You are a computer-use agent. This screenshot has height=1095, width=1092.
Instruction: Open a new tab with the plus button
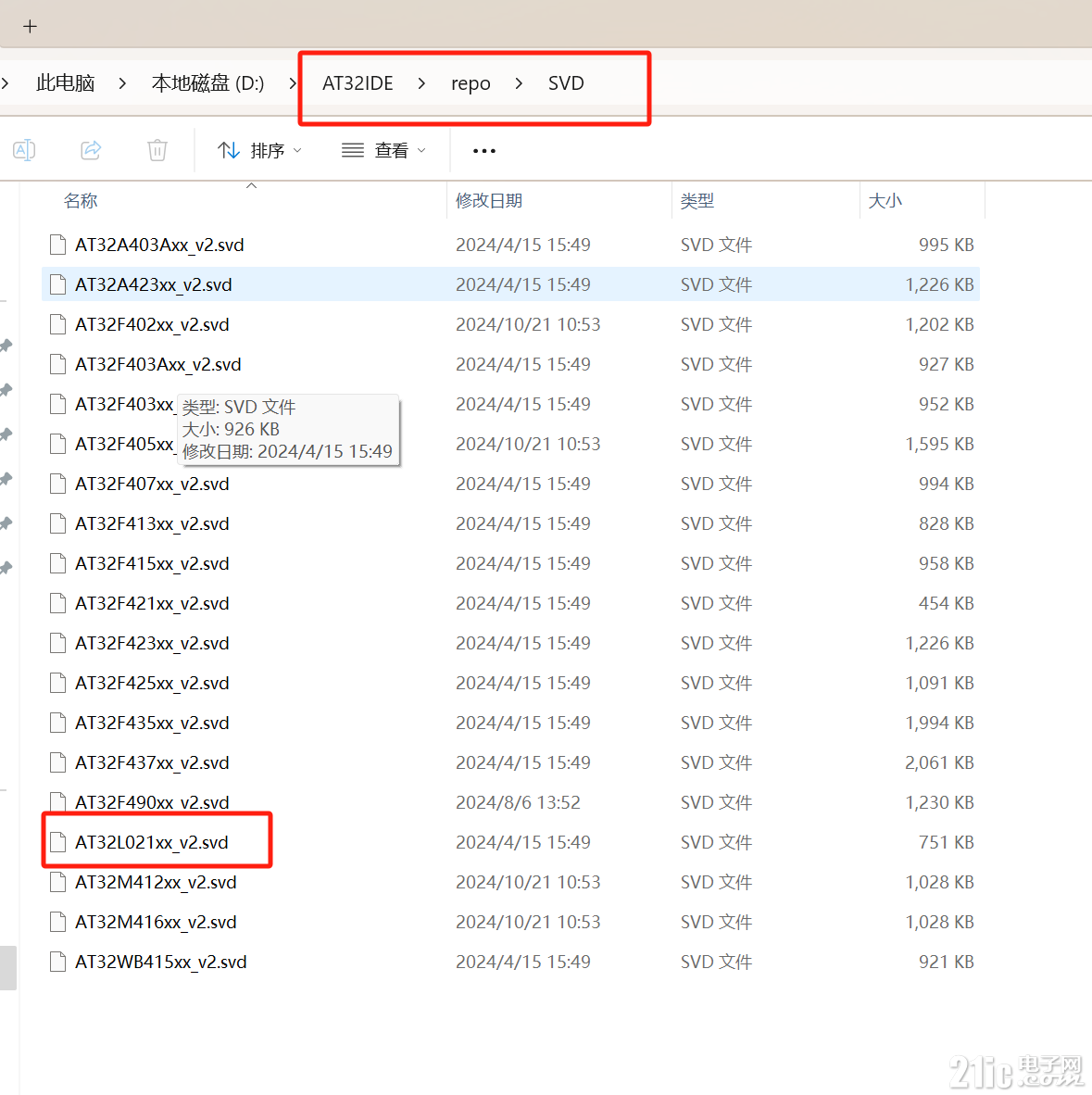[30, 27]
